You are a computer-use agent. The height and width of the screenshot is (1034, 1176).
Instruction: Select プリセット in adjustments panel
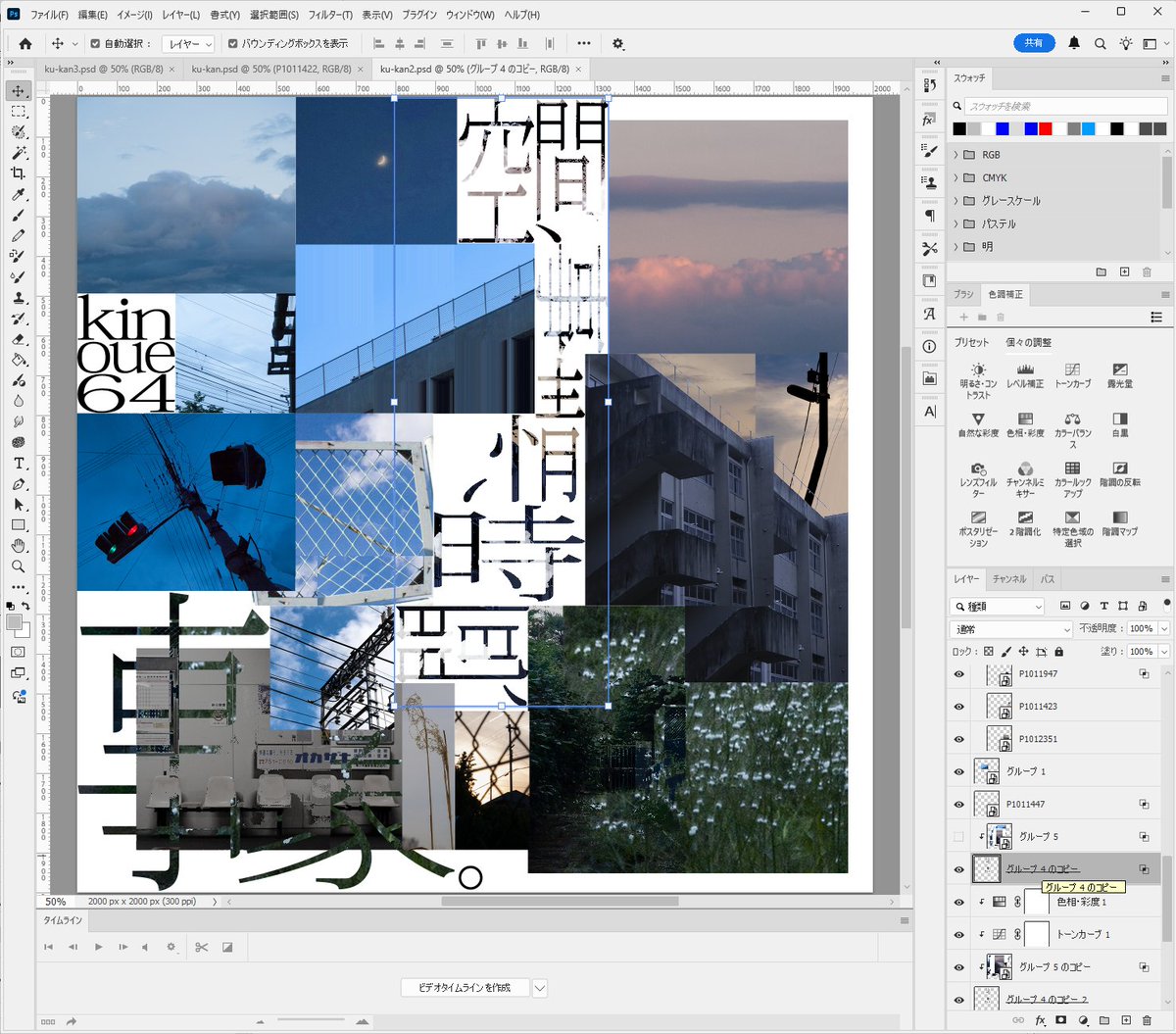coord(971,342)
